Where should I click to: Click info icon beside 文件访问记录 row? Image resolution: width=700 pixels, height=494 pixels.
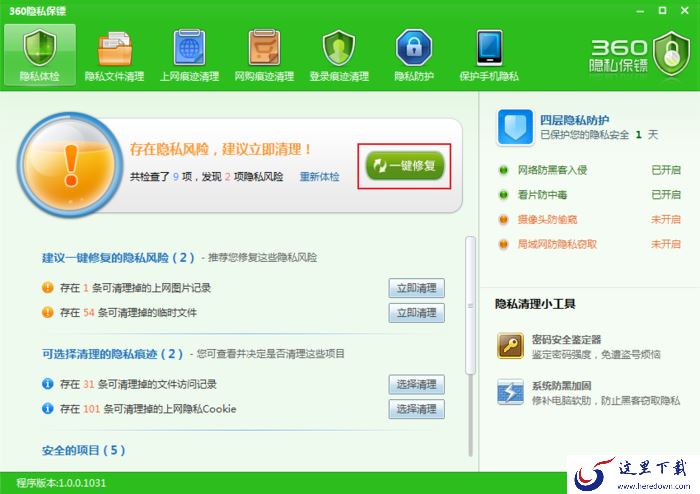click(48, 384)
